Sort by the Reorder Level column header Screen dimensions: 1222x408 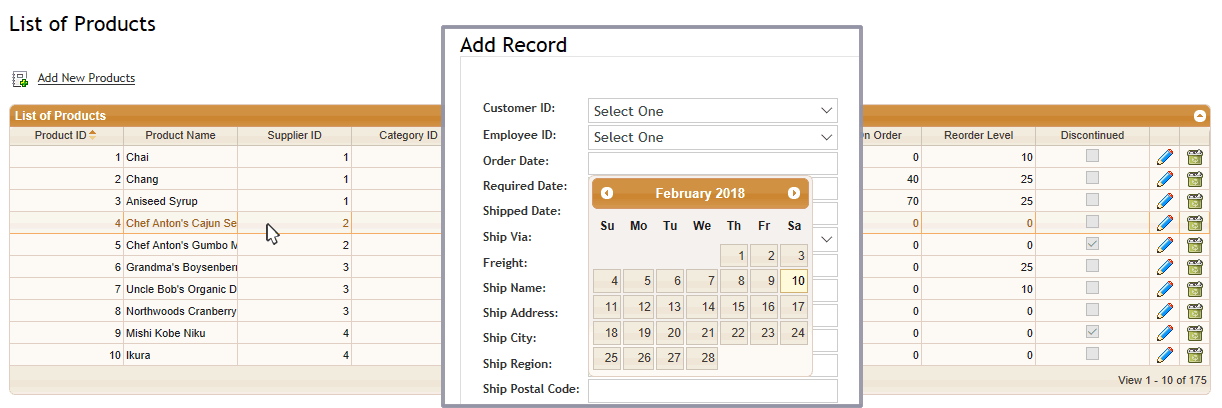click(x=978, y=135)
